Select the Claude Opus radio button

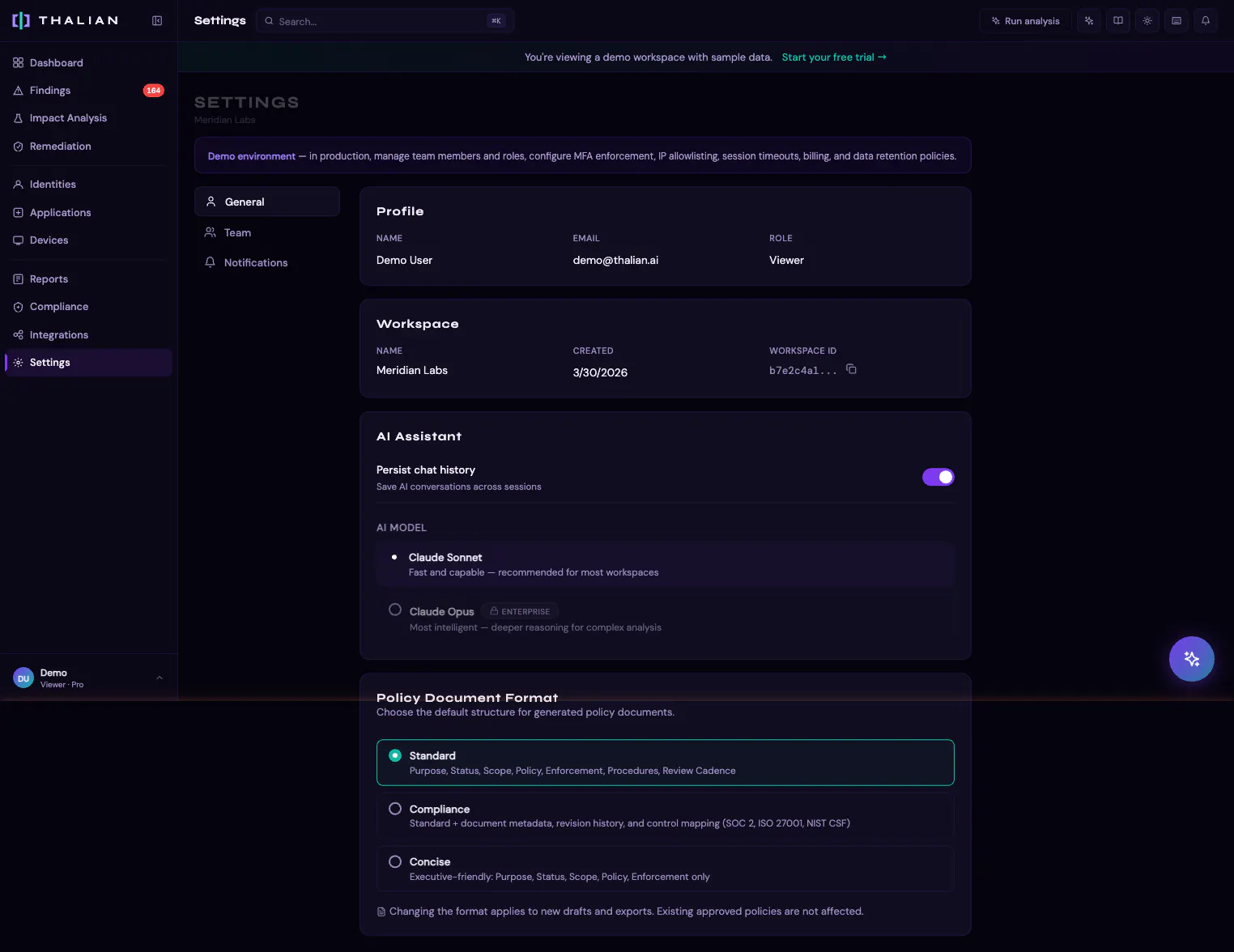click(x=395, y=610)
